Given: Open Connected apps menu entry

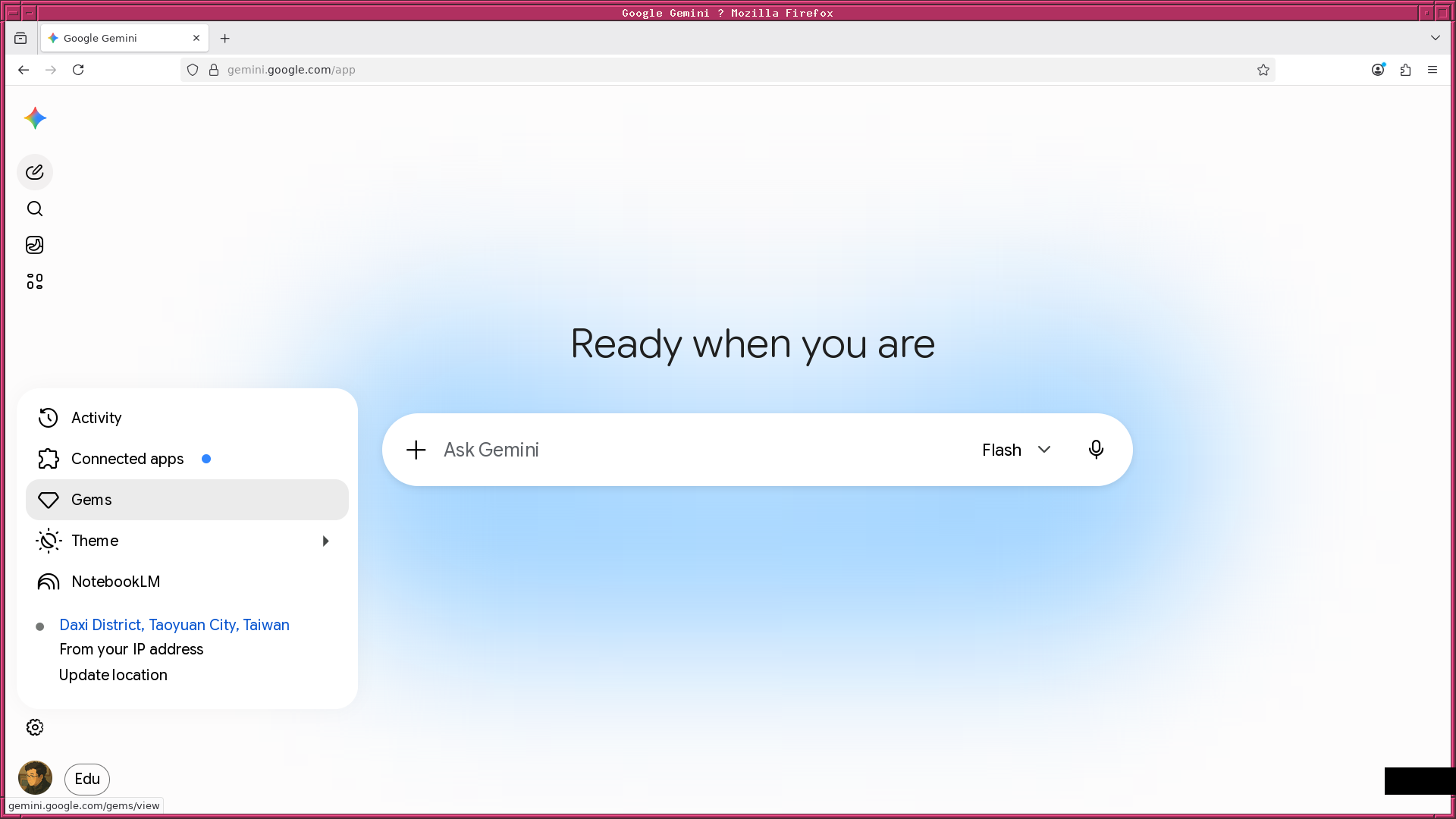Looking at the screenshot, I should coord(187,459).
